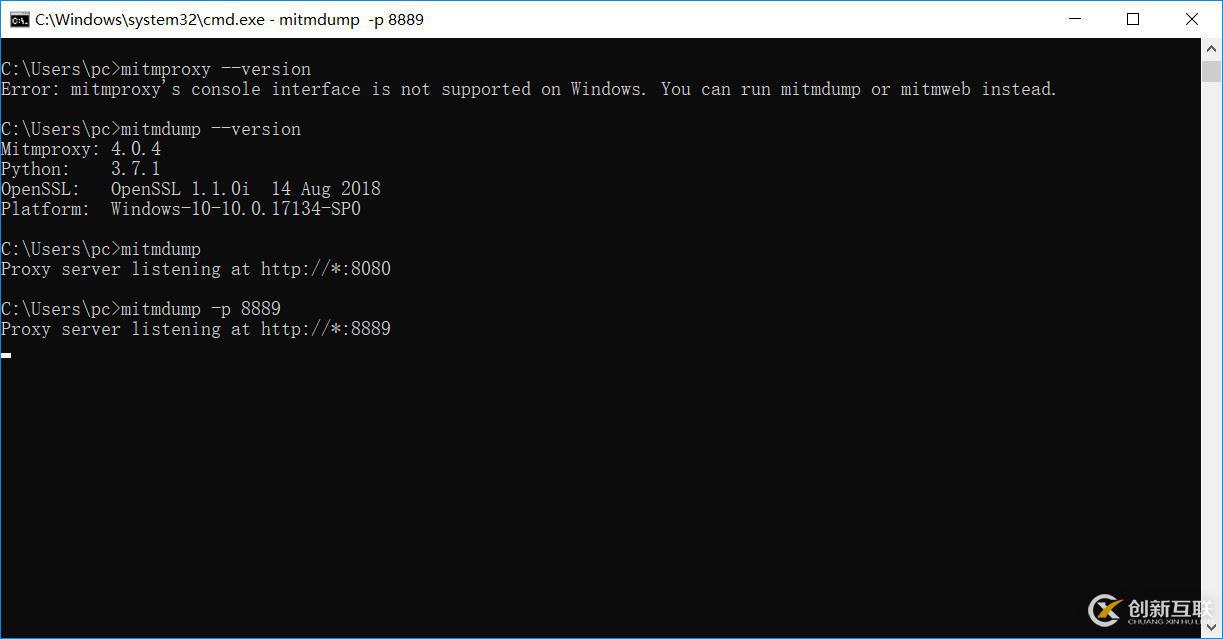
Task: Click the scrollbar down arrow
Action: pos(1211,628)
